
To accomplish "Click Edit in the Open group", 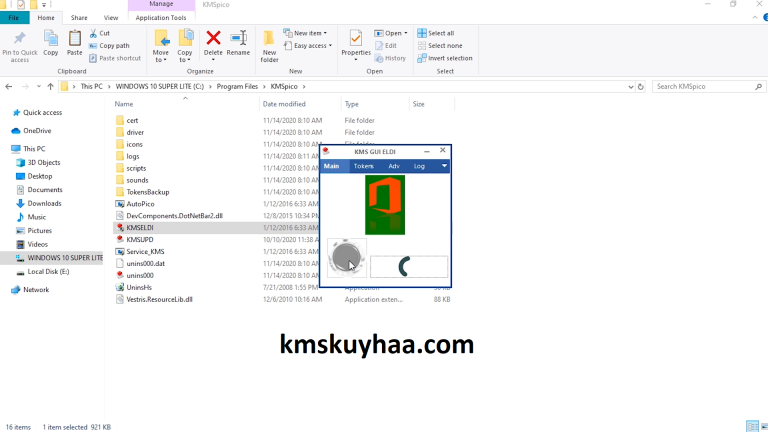I will (x=385, y=46).
